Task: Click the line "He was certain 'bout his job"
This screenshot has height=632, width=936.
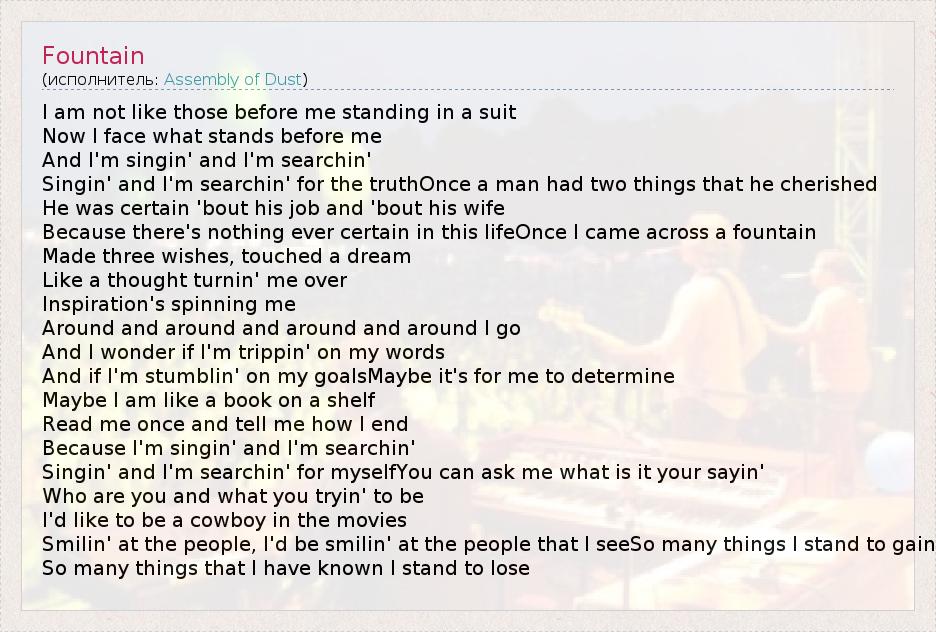Action: pos(273,208)
